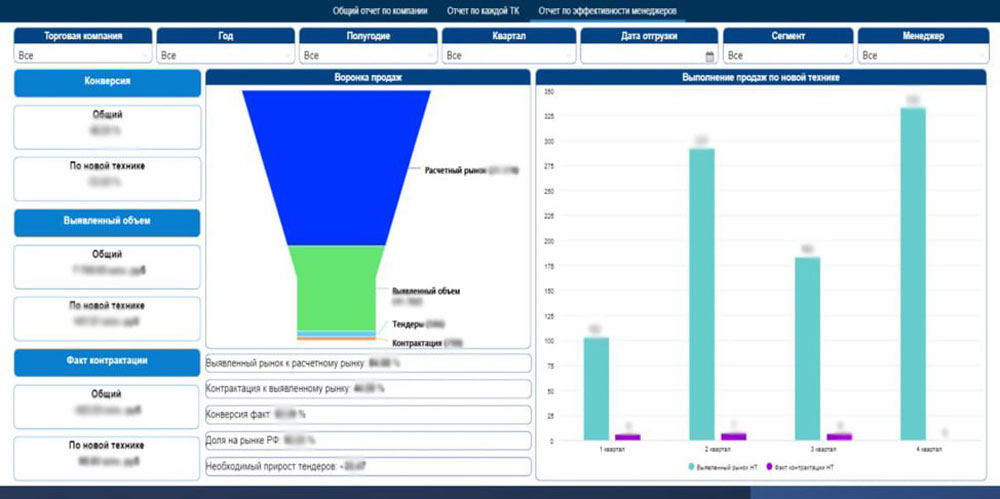The width and height of the screenshot is (1000, 499).
Task: Click the Дата отгрузки date input field
Action: (x=640, y=56)
